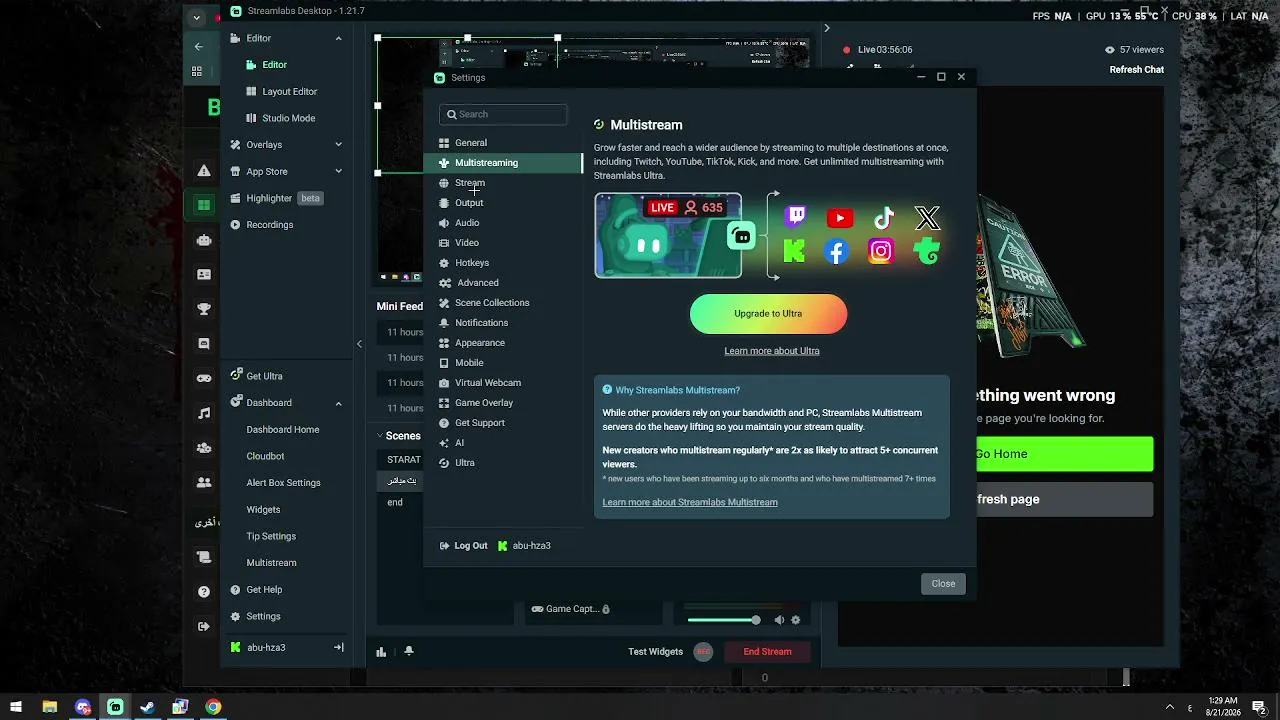Open the Cloudbot robot icon in left strip
1280x720 pixels.
[204, 240]
